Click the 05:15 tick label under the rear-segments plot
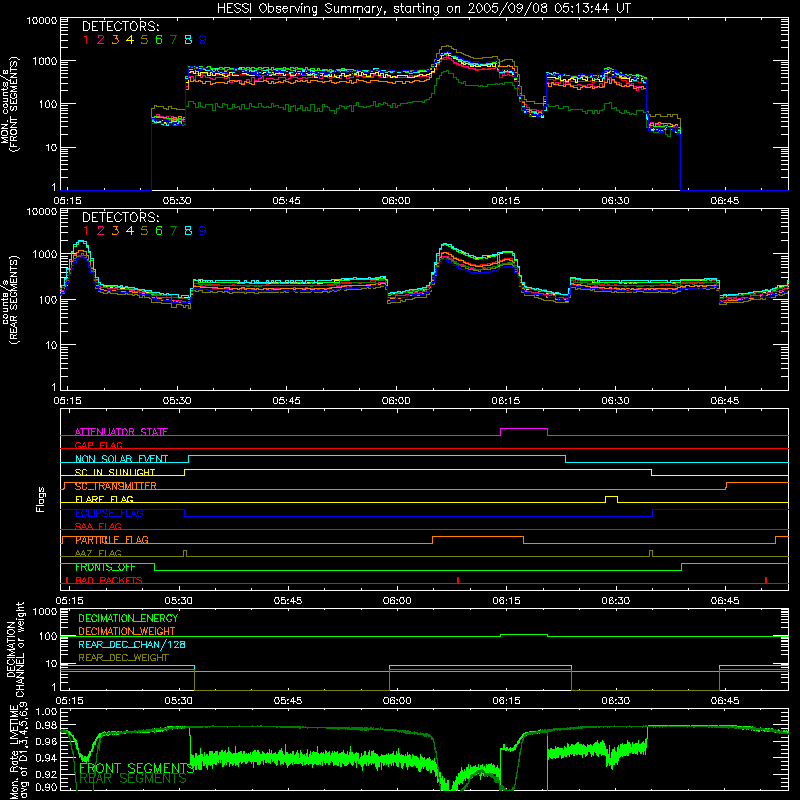 (67, 401)
